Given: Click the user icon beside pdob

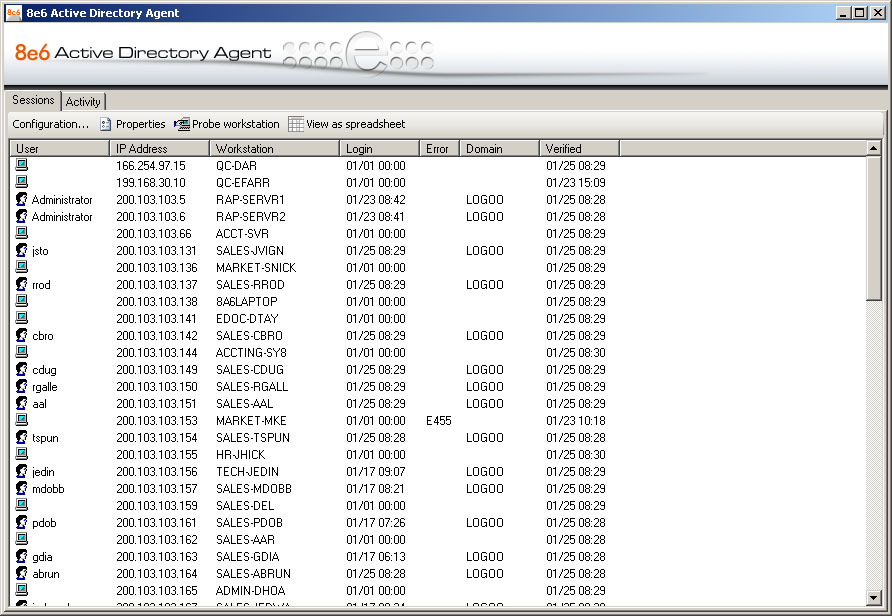Looking at the screenshot, I should (x=22, y=522).
